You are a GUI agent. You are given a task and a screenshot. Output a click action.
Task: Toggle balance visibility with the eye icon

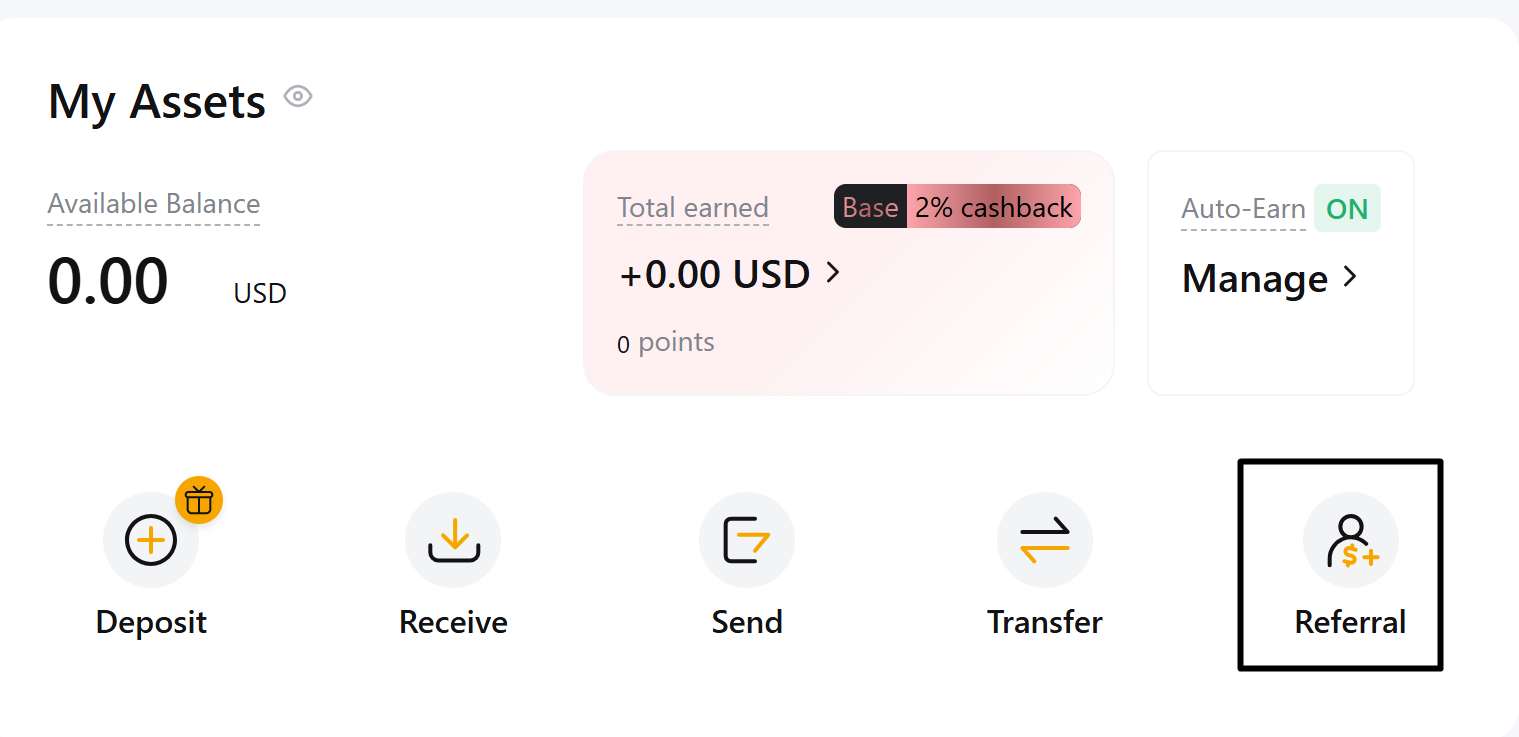(297, 96)
